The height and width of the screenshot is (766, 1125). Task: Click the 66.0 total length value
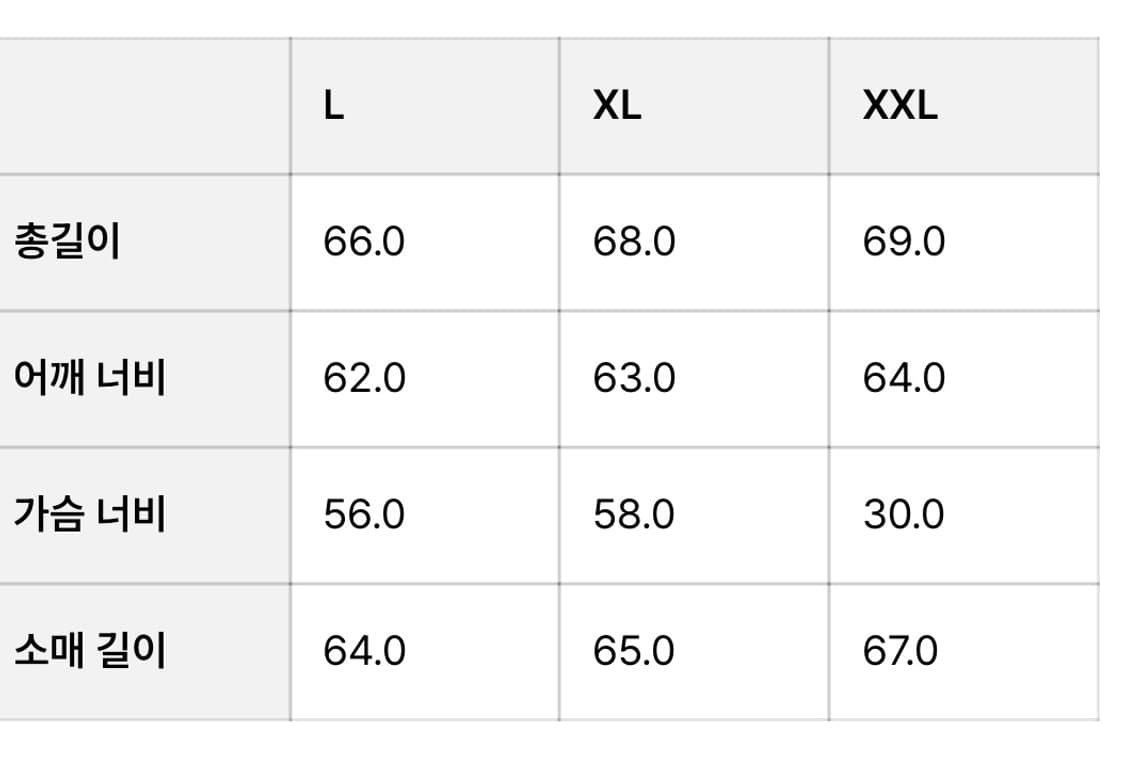[364, 242]
